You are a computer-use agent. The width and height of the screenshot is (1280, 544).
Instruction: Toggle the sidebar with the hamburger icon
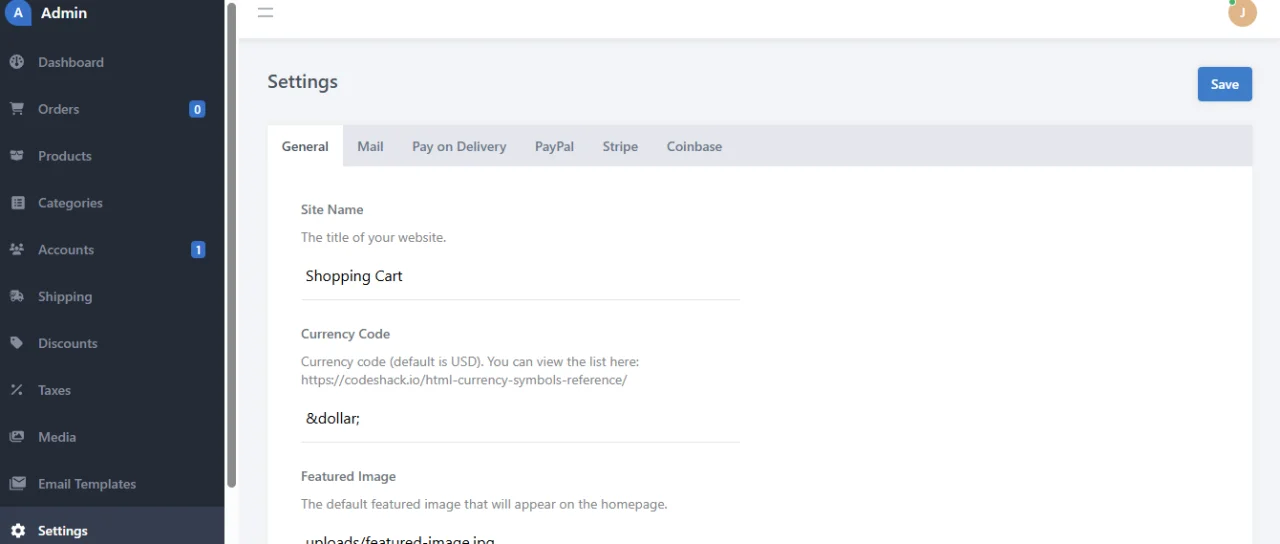click(265, 13)
